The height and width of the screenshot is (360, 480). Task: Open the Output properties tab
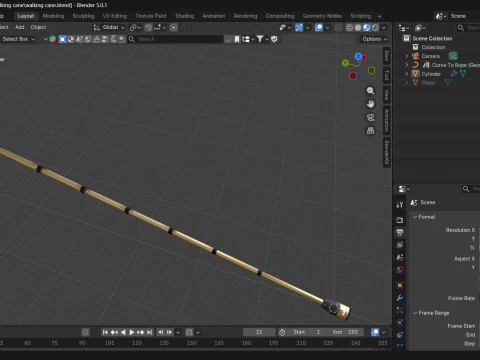pos(400,232)
